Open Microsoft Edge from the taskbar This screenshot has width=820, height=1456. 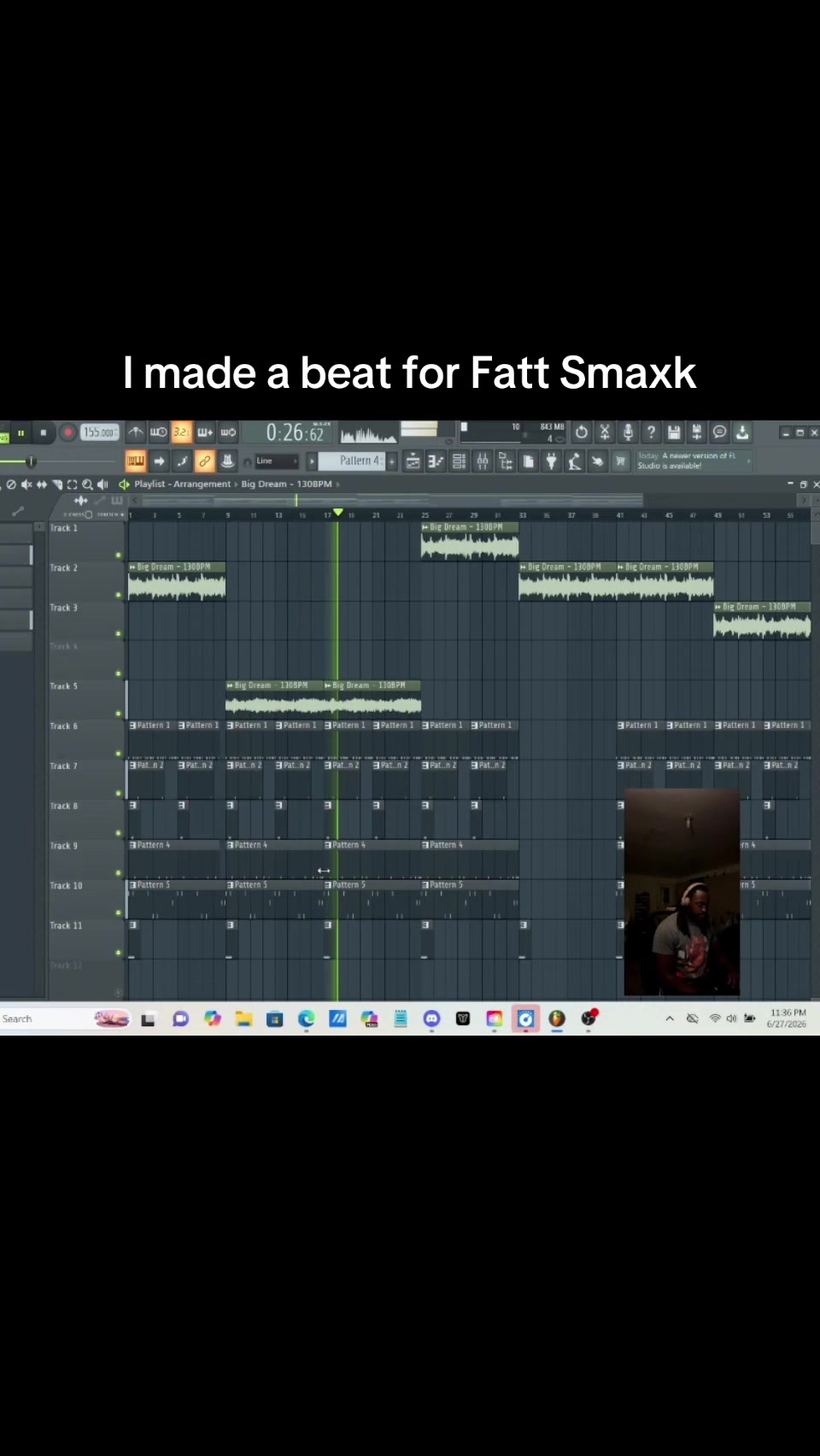coord(306,1019)
